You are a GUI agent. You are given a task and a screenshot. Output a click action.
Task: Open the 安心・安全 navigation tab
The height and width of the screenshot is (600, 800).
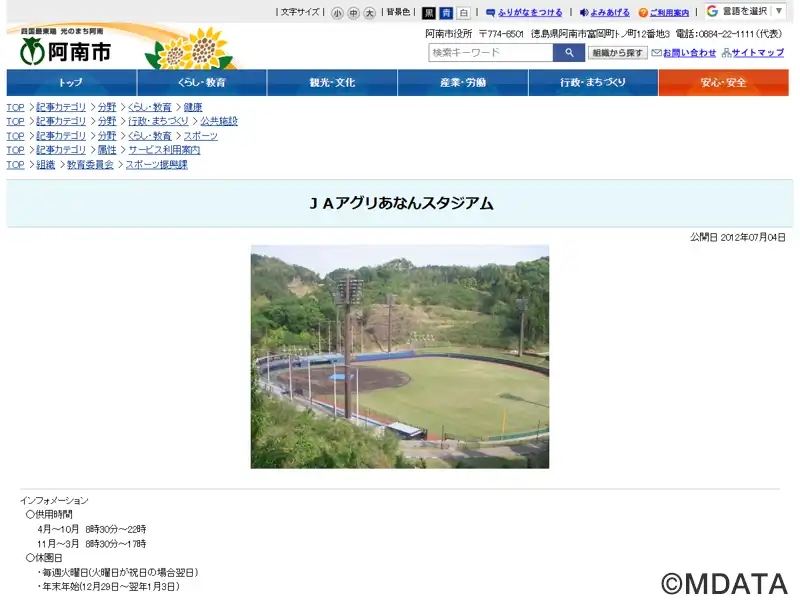point(723,83)
